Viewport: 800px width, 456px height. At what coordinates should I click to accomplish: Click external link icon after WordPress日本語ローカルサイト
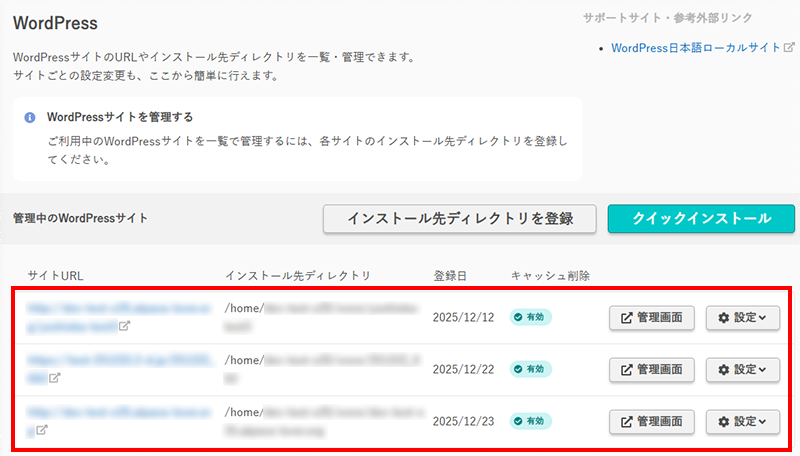789,47
